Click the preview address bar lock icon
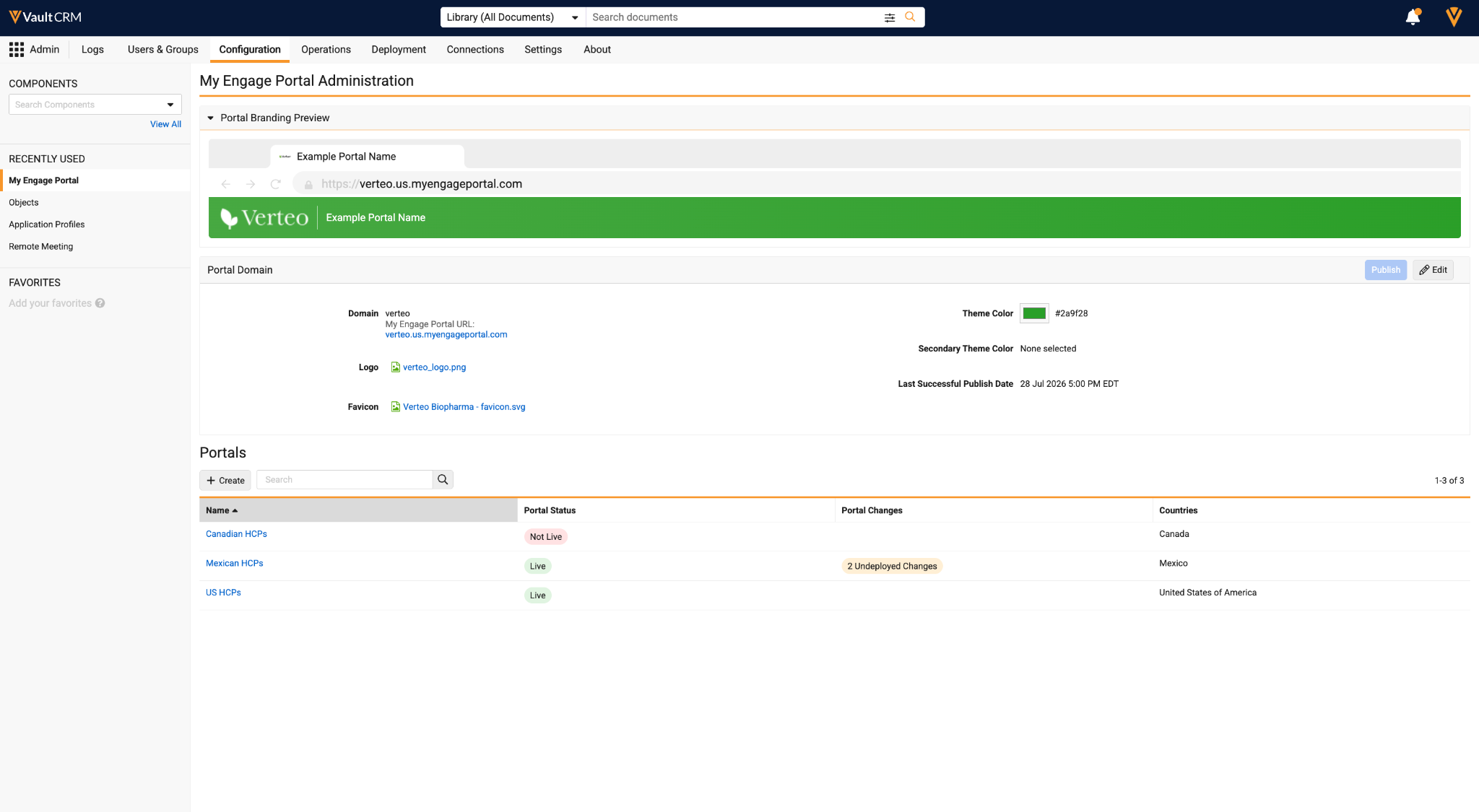The image size is (1479, 812). [x=308, y=185]
